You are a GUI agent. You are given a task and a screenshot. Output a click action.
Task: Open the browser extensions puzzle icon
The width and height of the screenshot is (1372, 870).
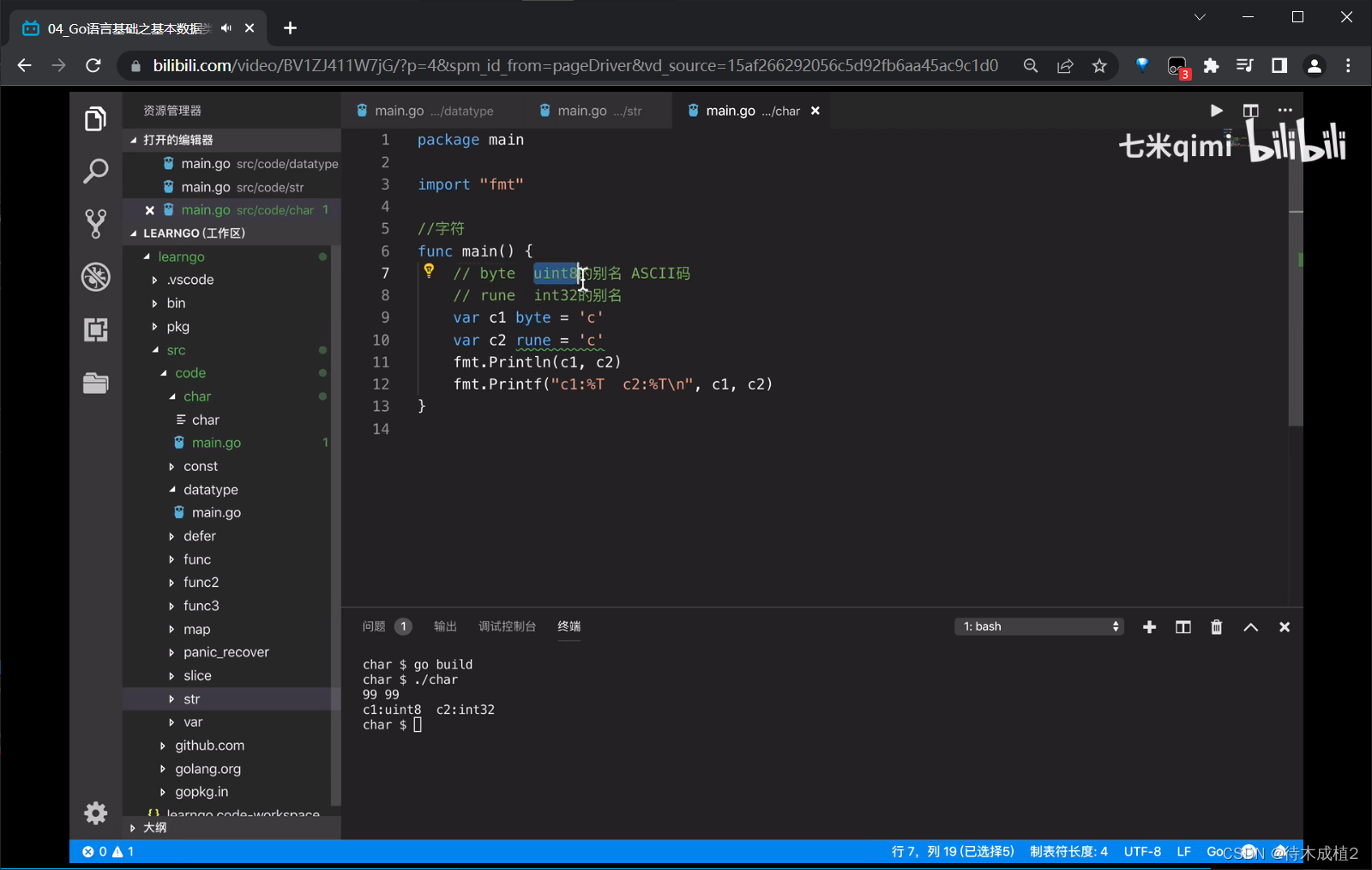click(x=1211, y=66)
